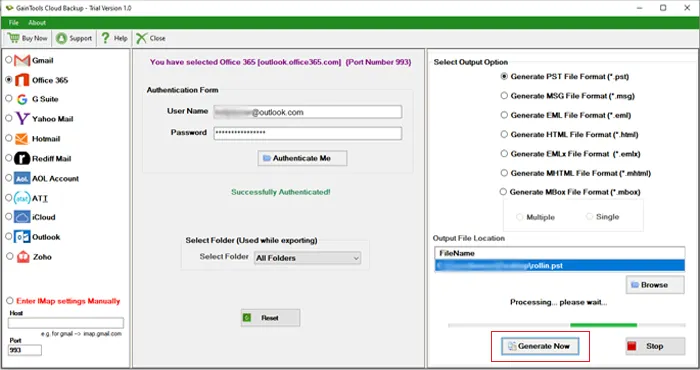This screenshot has width=700, height=370.
Task: Click the Hotmail envelope icon
Action: coord(21,139)
